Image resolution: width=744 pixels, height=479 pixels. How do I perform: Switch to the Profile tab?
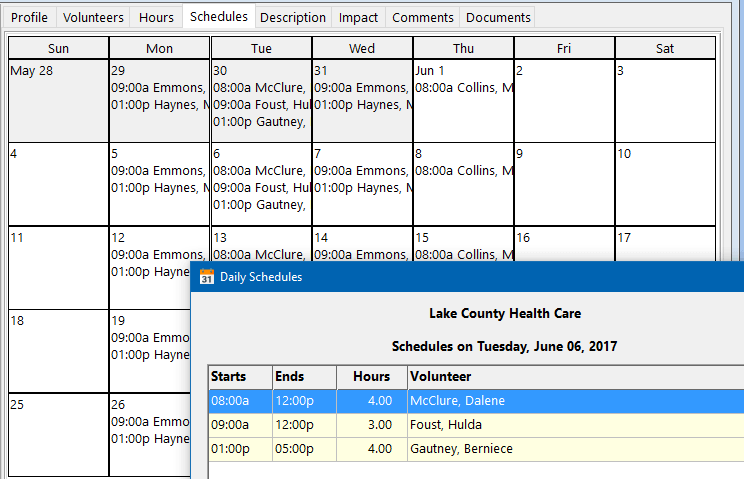(29, 18)
